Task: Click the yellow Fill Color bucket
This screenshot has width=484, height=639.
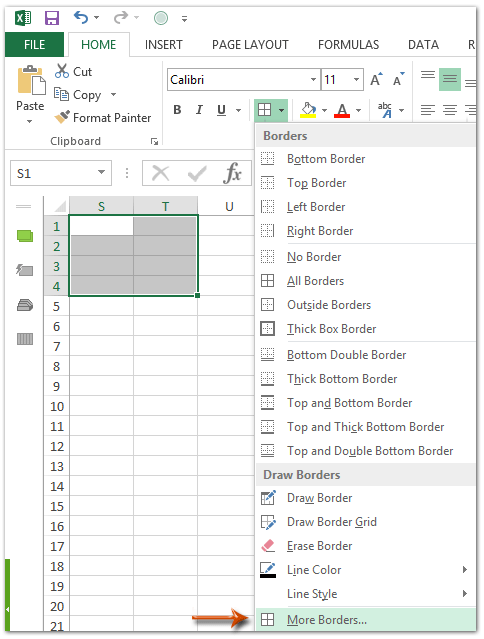Action: click(x=308, y=110)
